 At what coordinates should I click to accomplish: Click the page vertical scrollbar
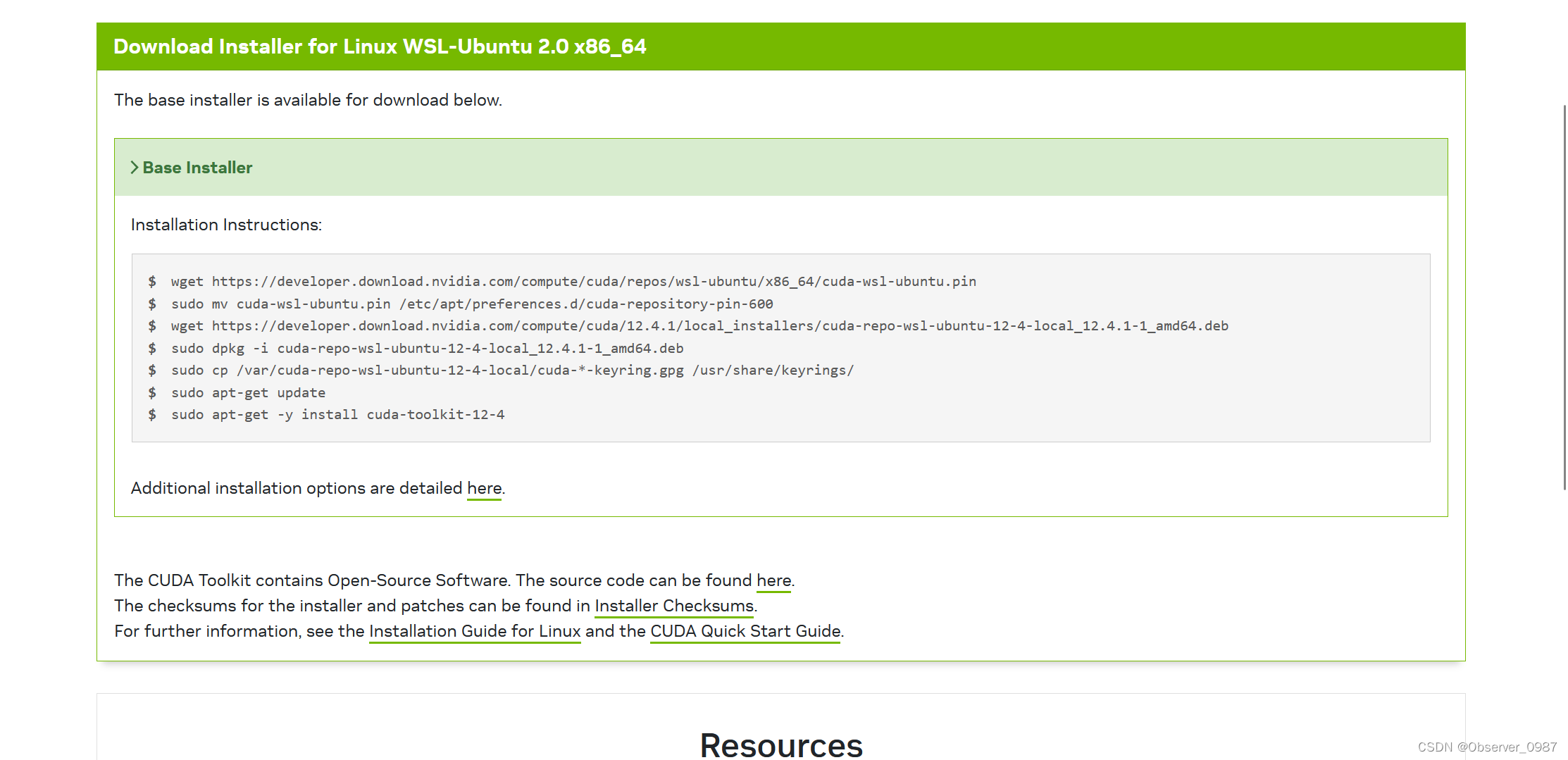tap(1564, 297)
